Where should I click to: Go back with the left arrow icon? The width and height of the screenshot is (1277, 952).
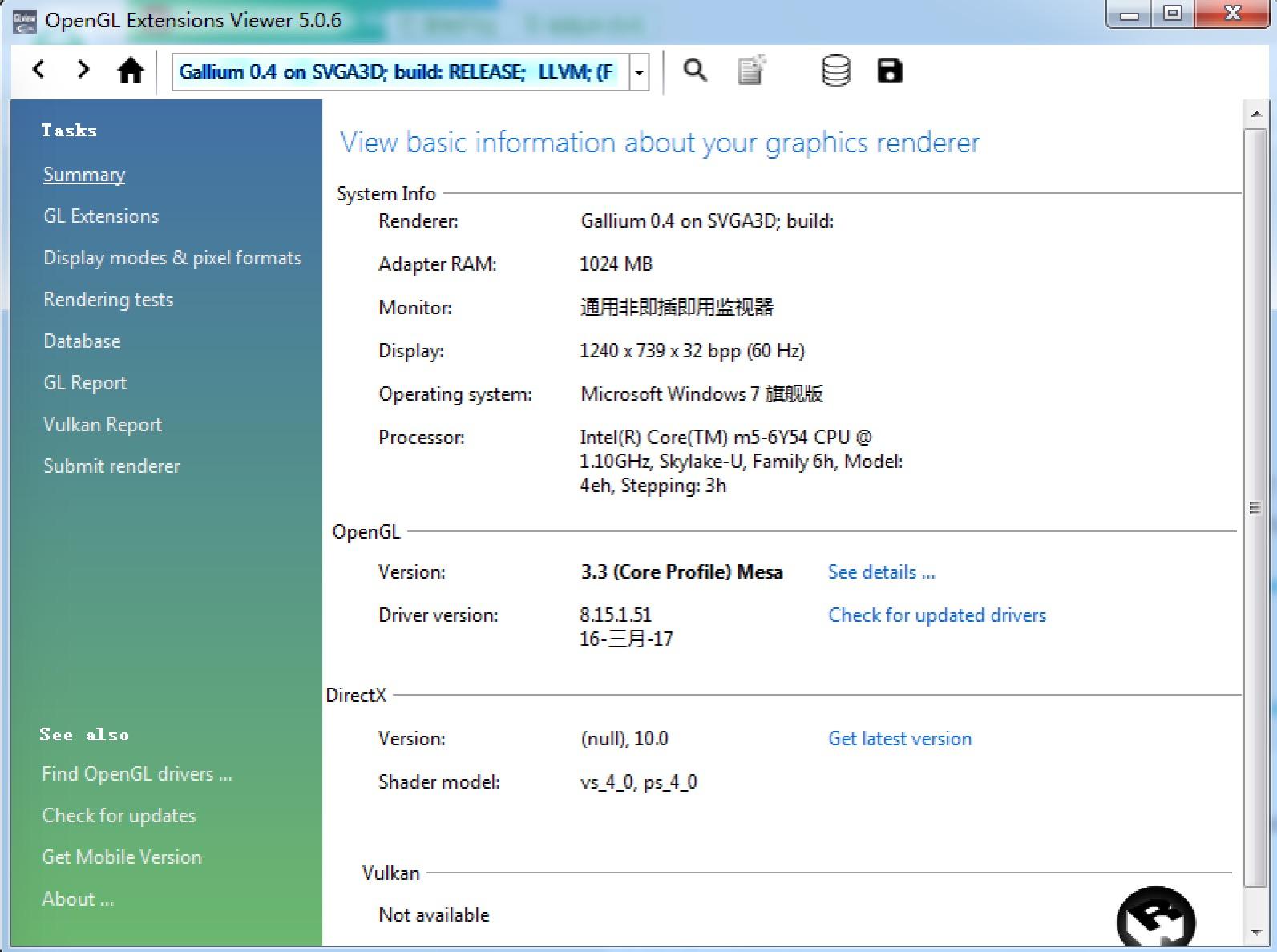point(38,70)
